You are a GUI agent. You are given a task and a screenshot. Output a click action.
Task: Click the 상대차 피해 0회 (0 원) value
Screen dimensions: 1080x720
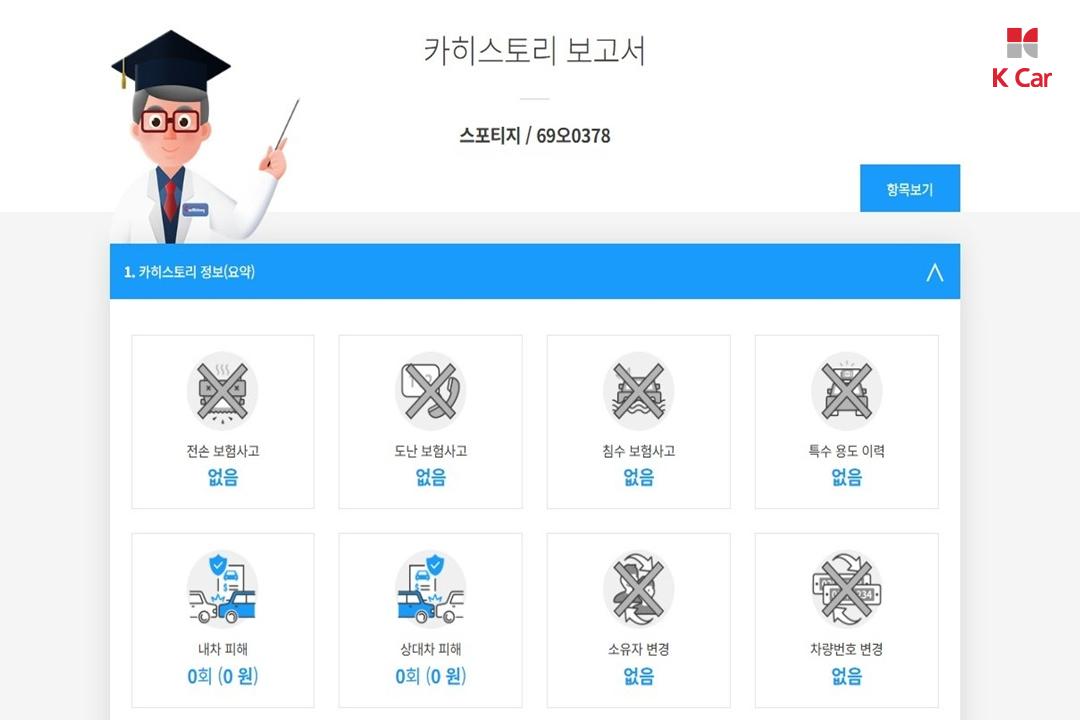430,676
